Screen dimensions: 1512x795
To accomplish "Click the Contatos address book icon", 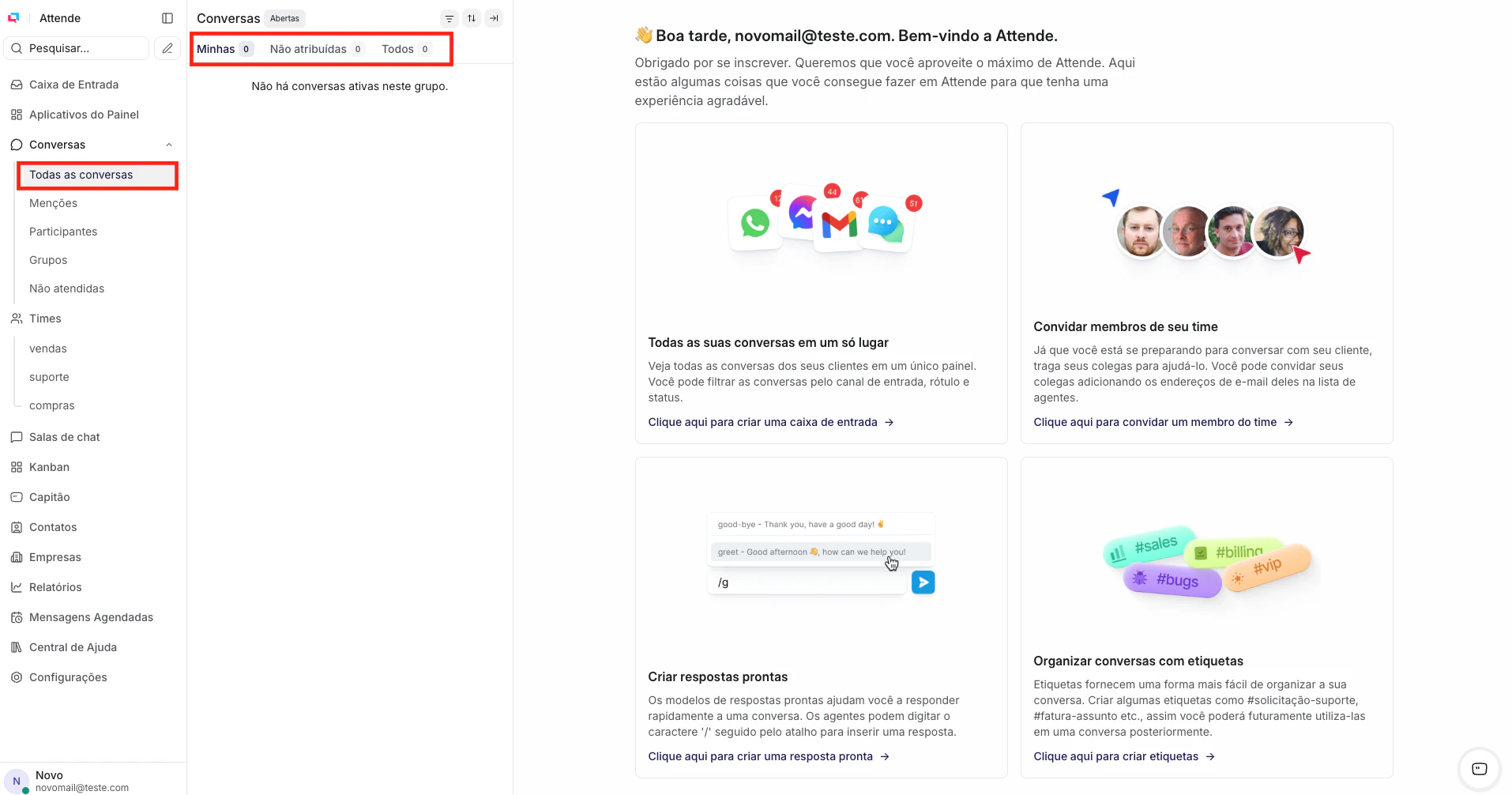I will 17,527.
